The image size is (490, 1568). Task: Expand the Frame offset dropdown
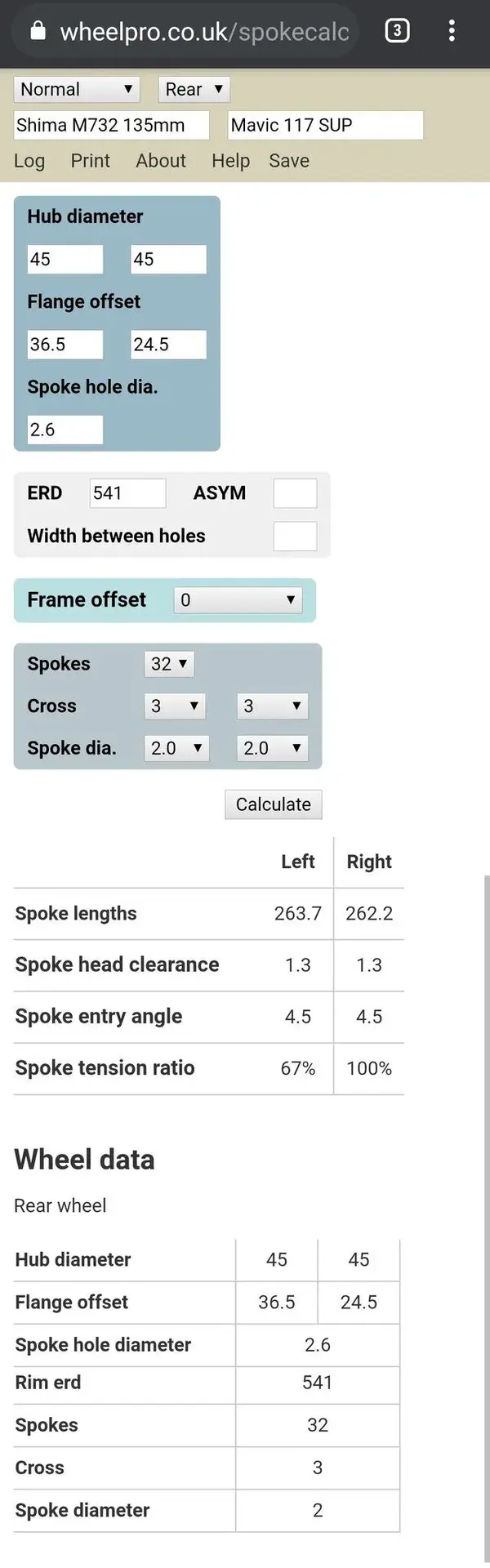tap(238, 600)
